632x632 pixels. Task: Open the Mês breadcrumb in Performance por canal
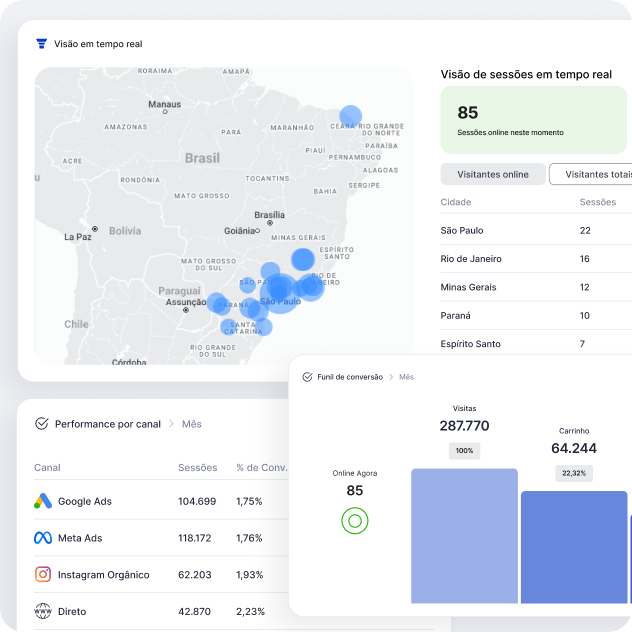(191, 424)
